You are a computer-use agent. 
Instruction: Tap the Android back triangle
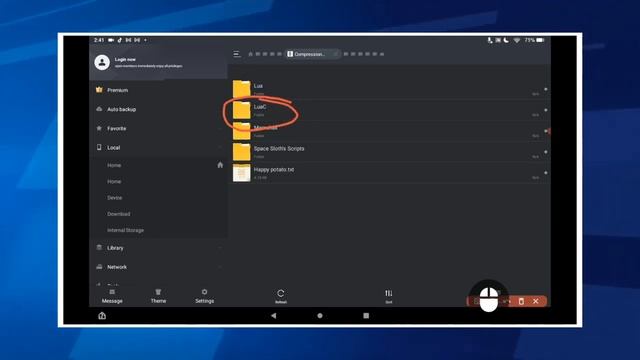tap(273, 316)
